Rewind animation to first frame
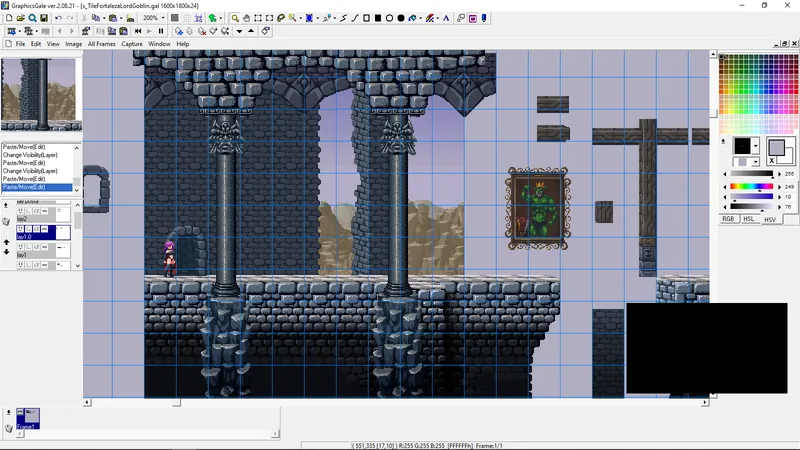This screenshot has width=800, height=450. point(138,31)
